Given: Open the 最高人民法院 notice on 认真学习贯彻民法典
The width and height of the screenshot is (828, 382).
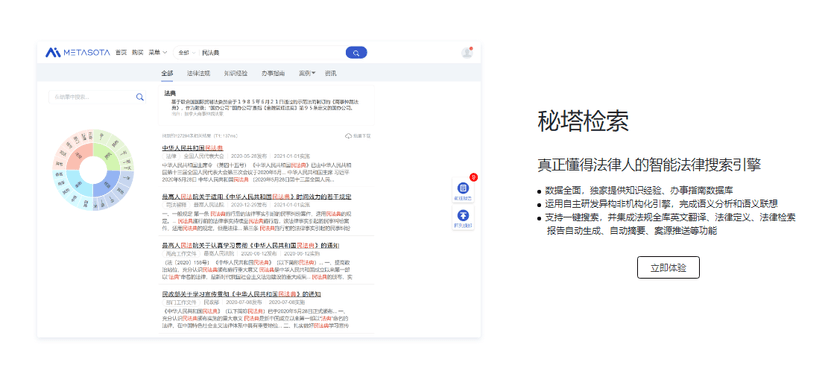Looking at the screenshot, I should pyautogui.click(x=251, y=246).
